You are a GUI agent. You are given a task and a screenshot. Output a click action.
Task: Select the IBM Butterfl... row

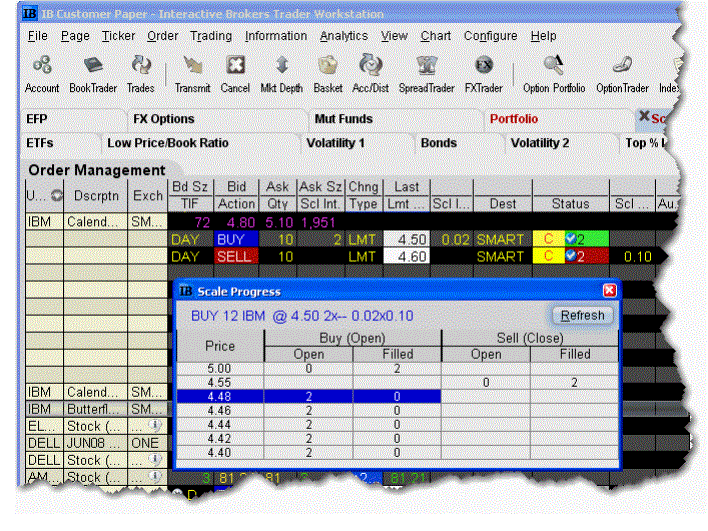click(96, 409)
